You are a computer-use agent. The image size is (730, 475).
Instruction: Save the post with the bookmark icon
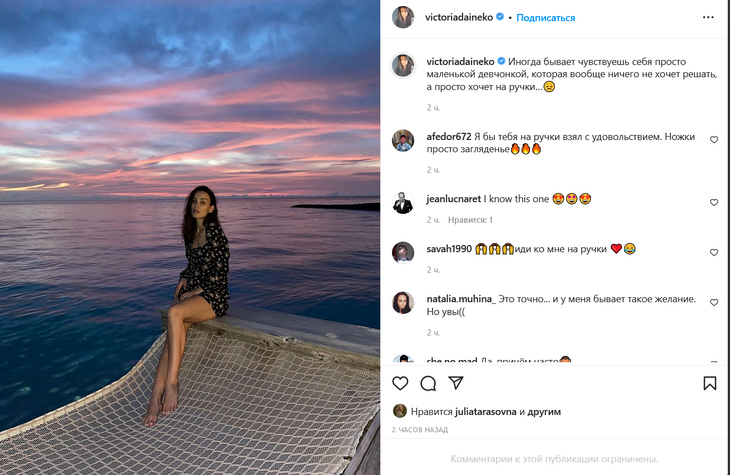[x=709, y=383]
